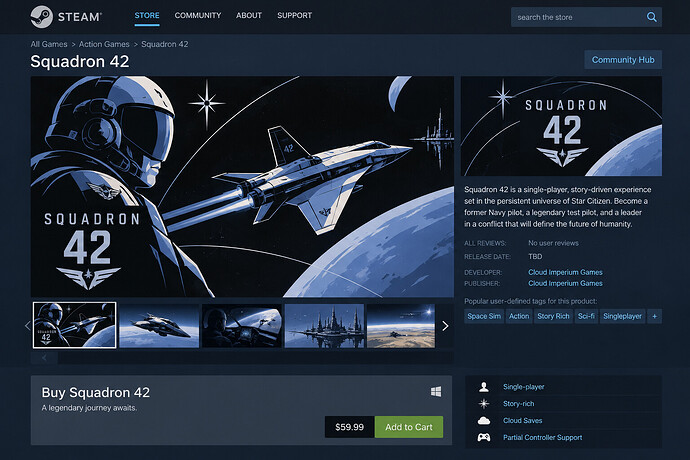Select the sunrise orbit thumbnail
This screenshot has height=460, width=690.
401,326
